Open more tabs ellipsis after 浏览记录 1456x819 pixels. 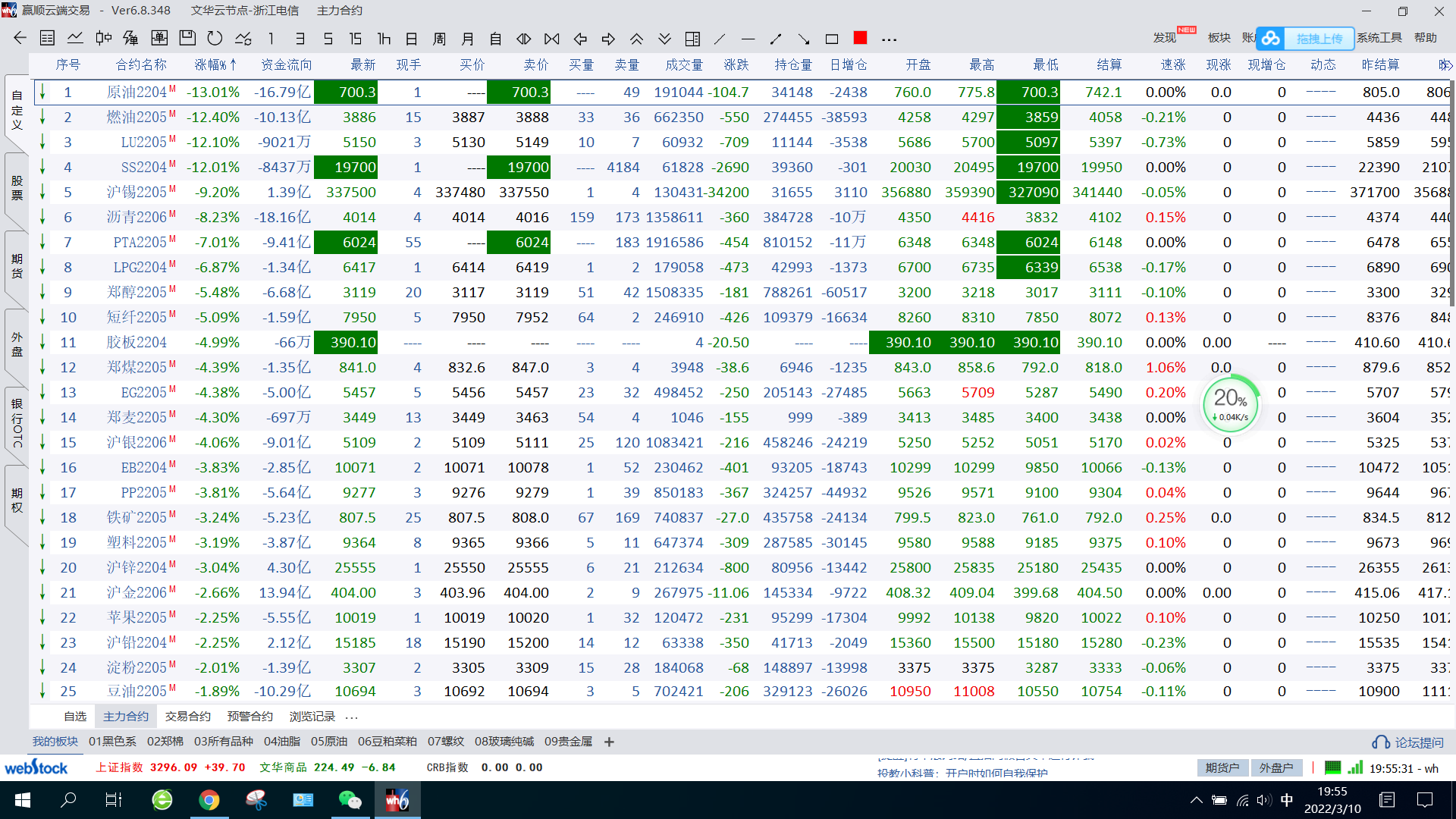coord(351,717)
